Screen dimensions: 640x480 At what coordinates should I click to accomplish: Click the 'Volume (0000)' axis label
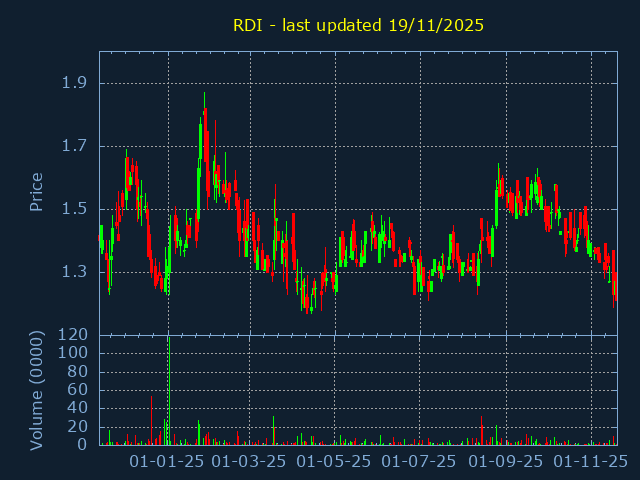coord(36,390)
